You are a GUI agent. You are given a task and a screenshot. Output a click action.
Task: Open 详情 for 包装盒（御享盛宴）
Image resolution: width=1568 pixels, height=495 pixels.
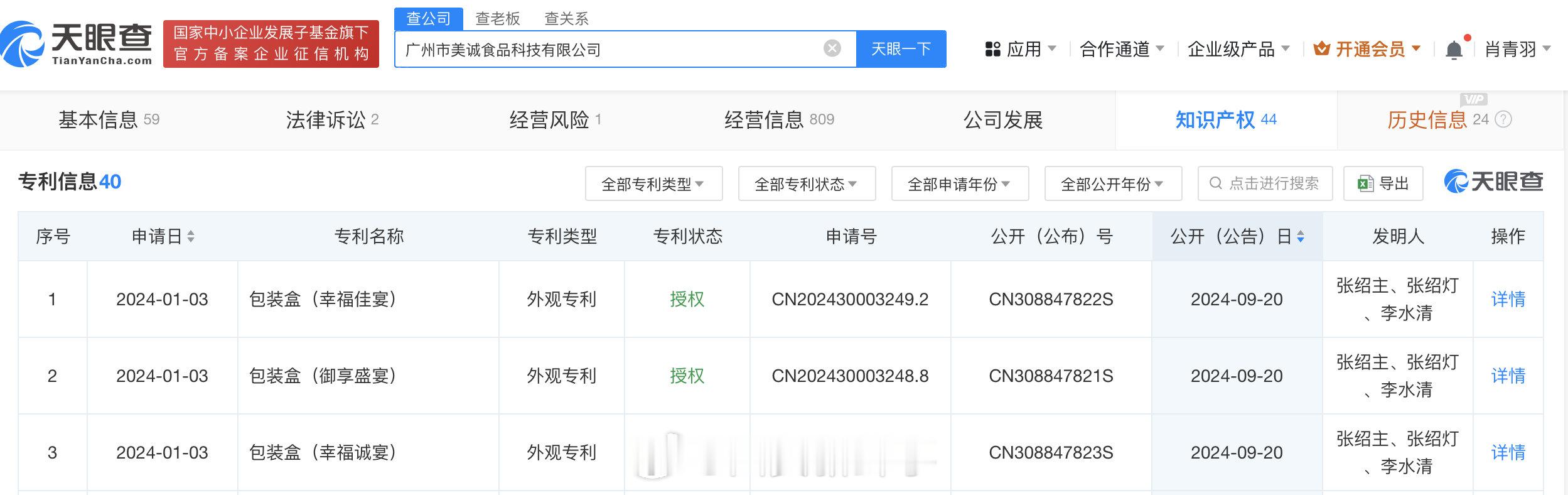tap(1508, 376)
